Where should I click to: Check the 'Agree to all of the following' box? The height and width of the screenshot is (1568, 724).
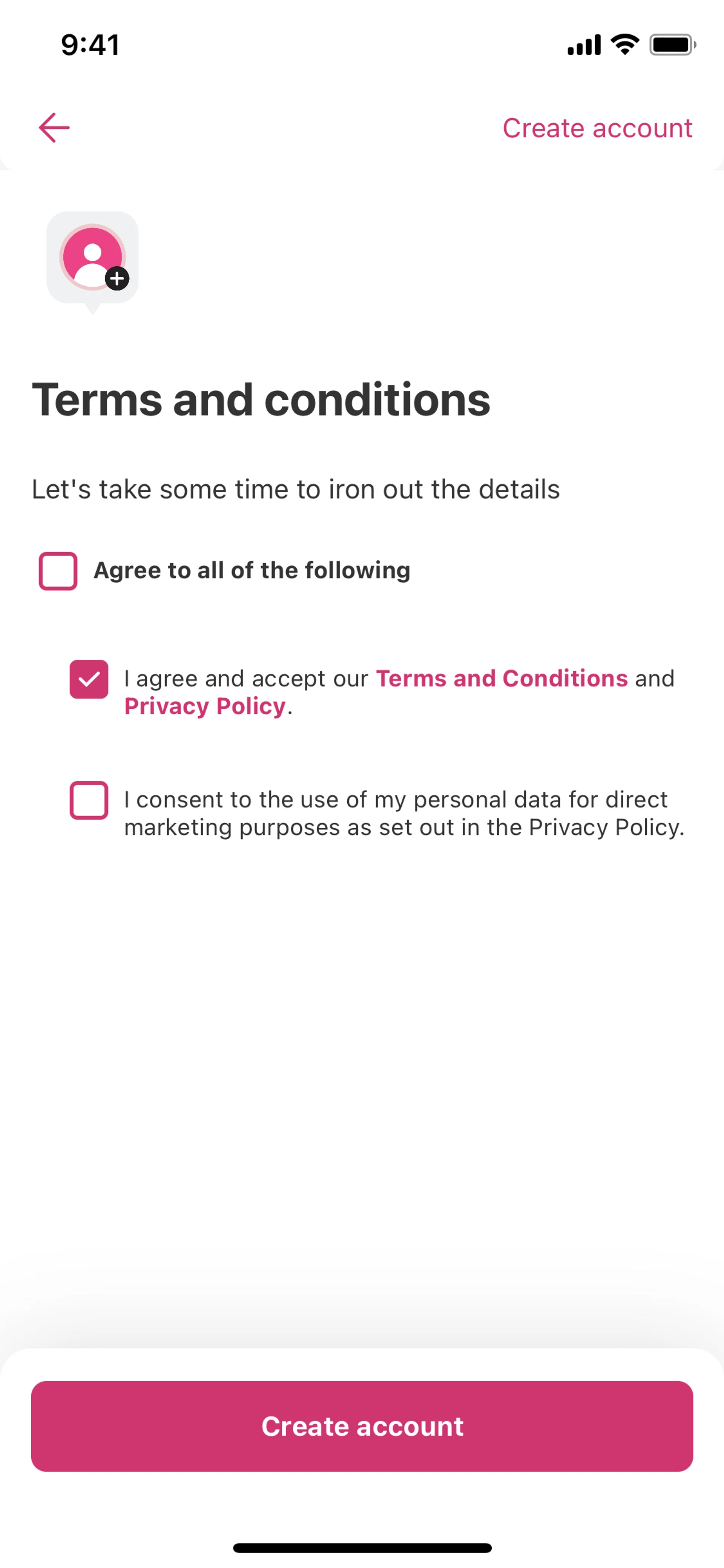tap(58, 571)
